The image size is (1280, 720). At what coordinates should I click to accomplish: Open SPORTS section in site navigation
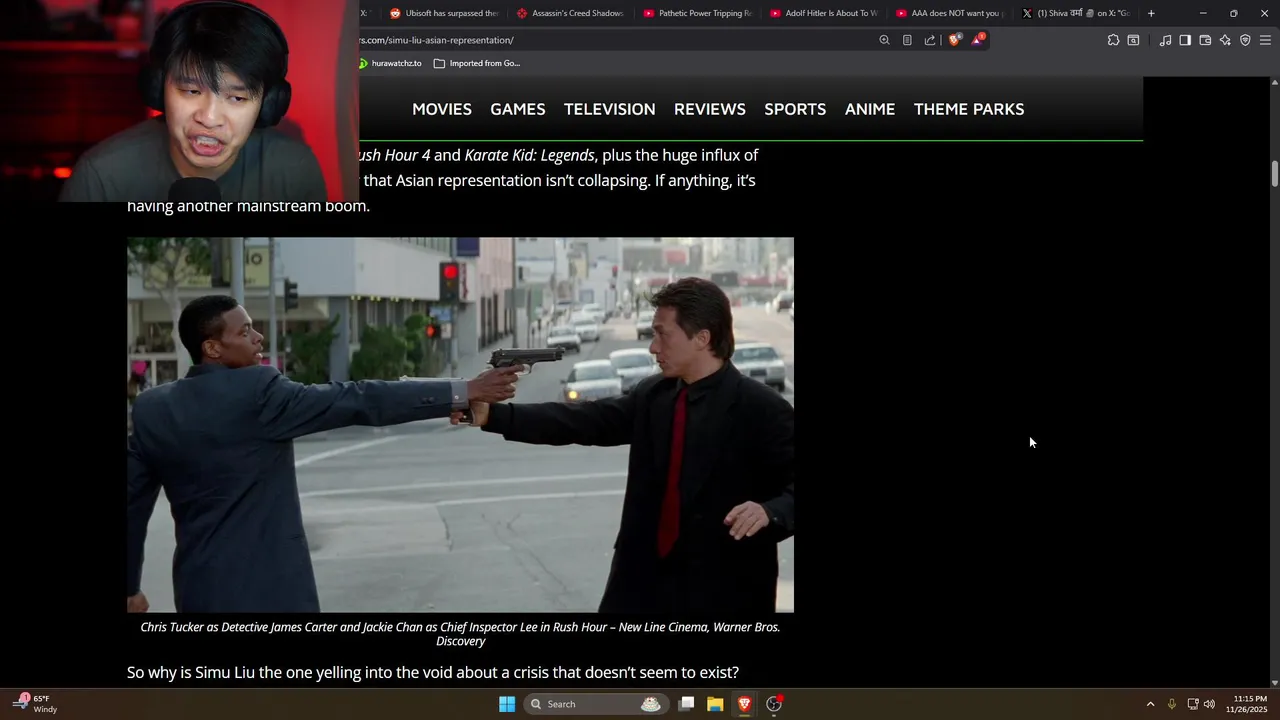pos(795,109)
